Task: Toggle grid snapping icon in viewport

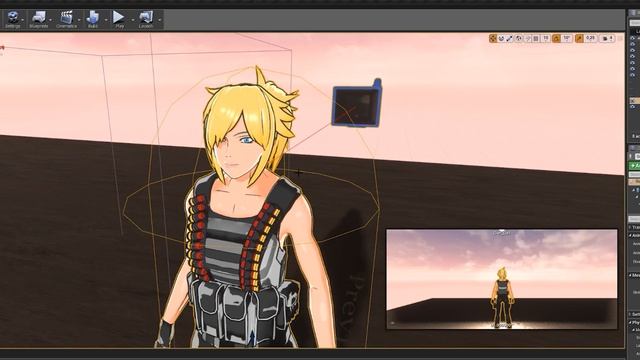Action: [x=536, y=38]
